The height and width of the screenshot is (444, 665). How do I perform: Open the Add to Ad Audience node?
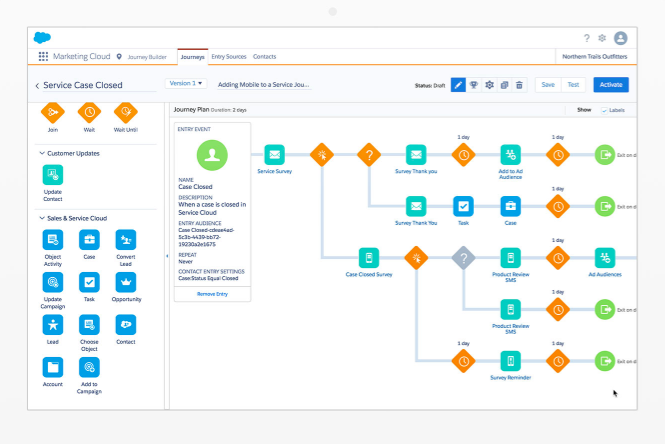point(510,155)
